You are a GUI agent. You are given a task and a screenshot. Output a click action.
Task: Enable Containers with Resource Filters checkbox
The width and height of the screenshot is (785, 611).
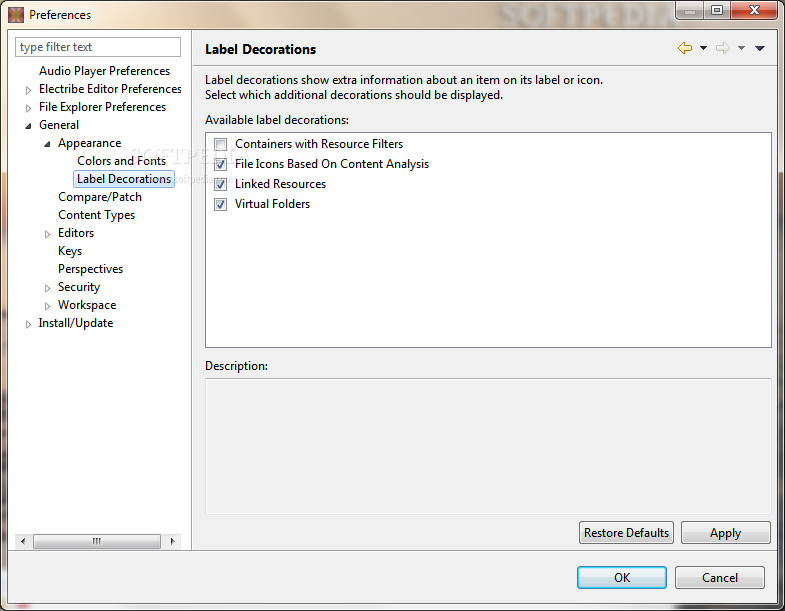(220, 144)
